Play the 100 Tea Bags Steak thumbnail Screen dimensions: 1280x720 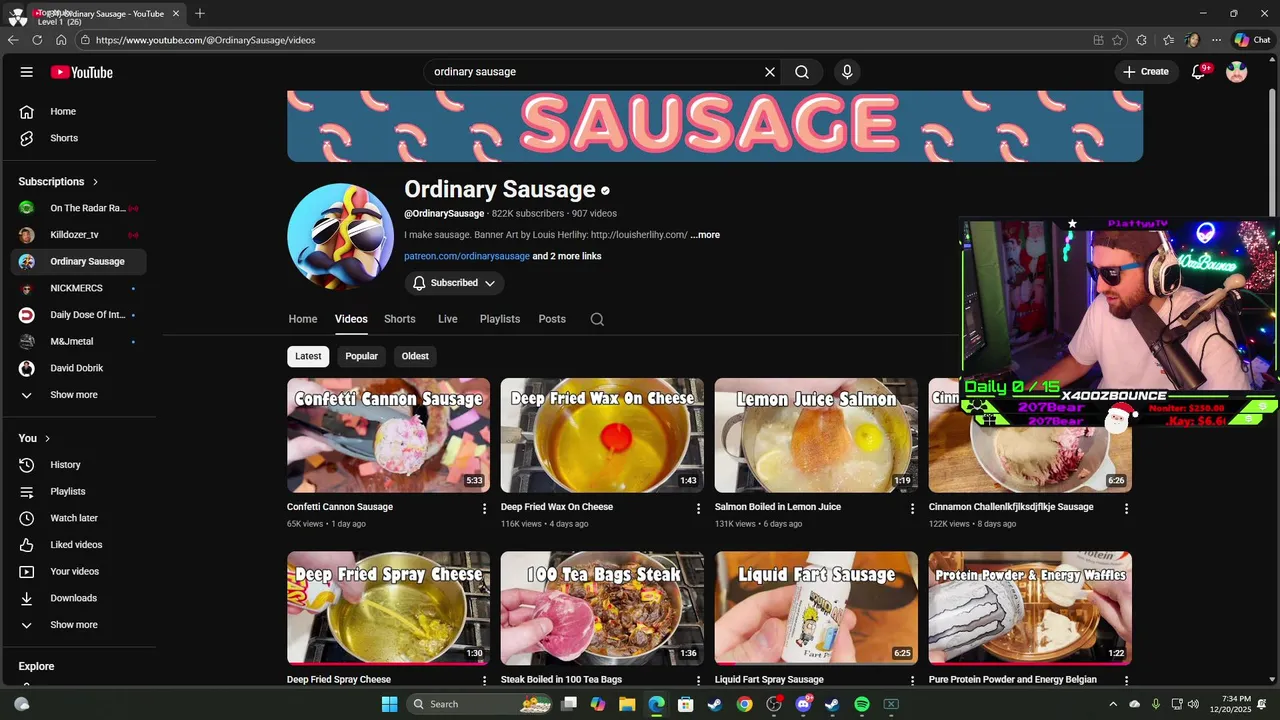point(602,608)
